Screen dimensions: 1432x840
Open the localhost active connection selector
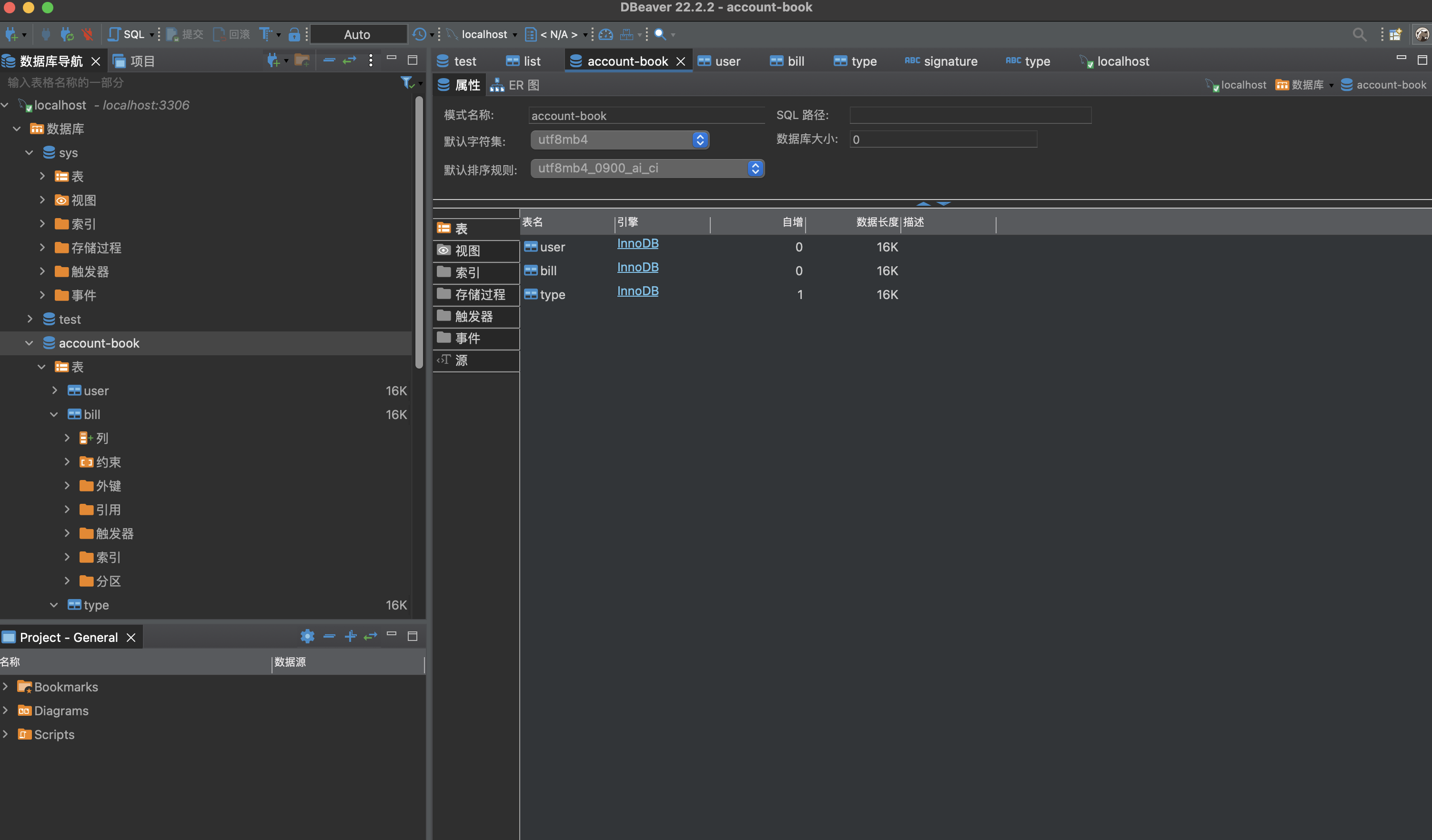[x=482, y=35]
